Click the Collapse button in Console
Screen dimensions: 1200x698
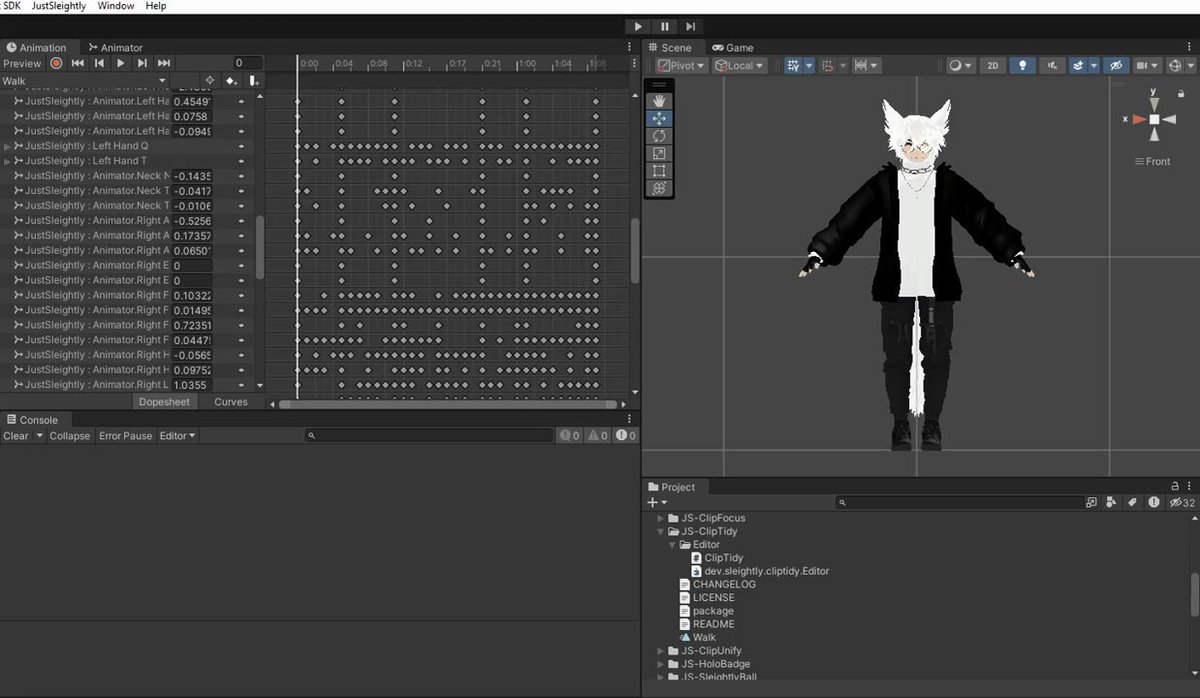click(70, 436)
